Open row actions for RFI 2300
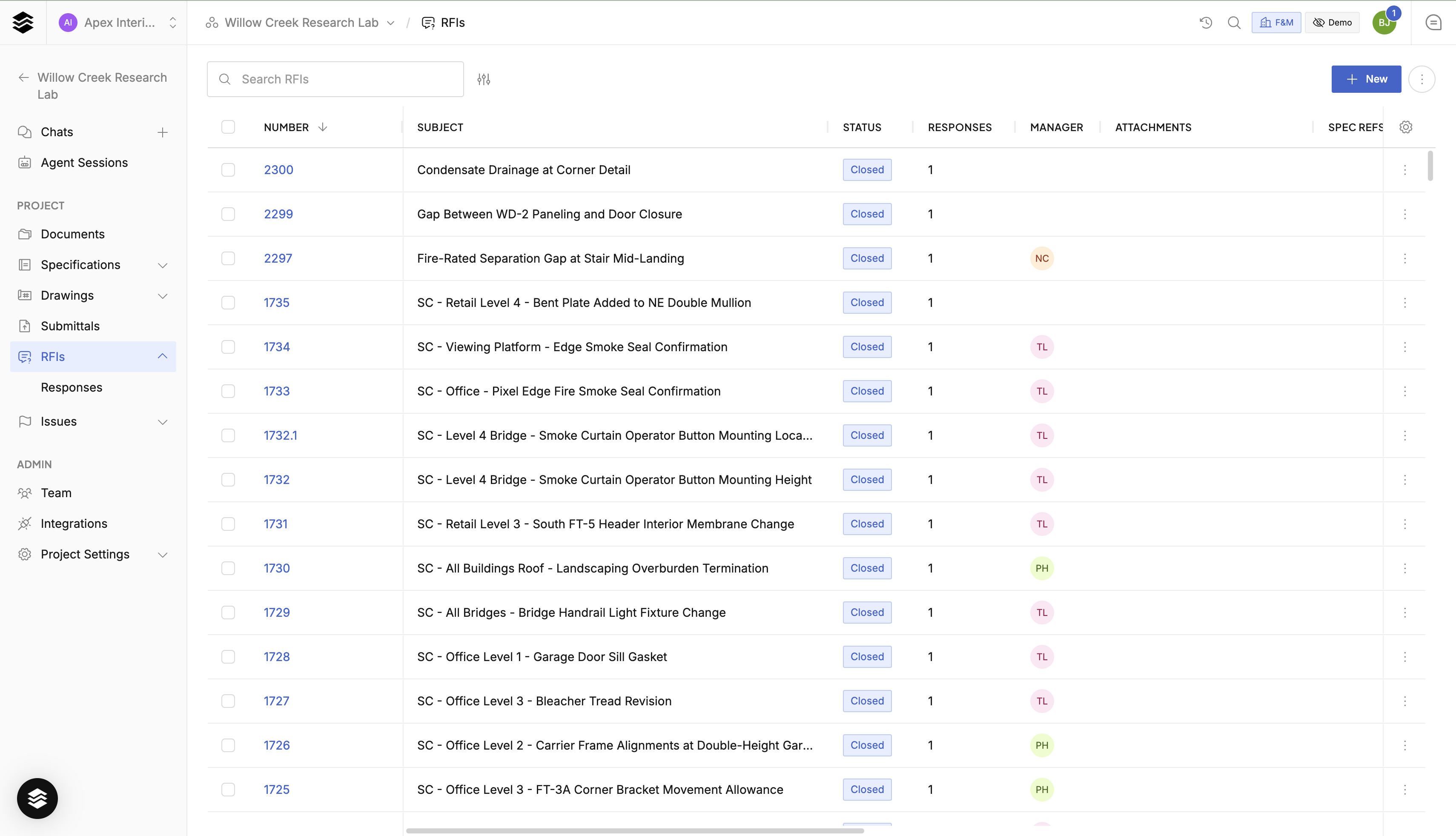 (1405, 170)
